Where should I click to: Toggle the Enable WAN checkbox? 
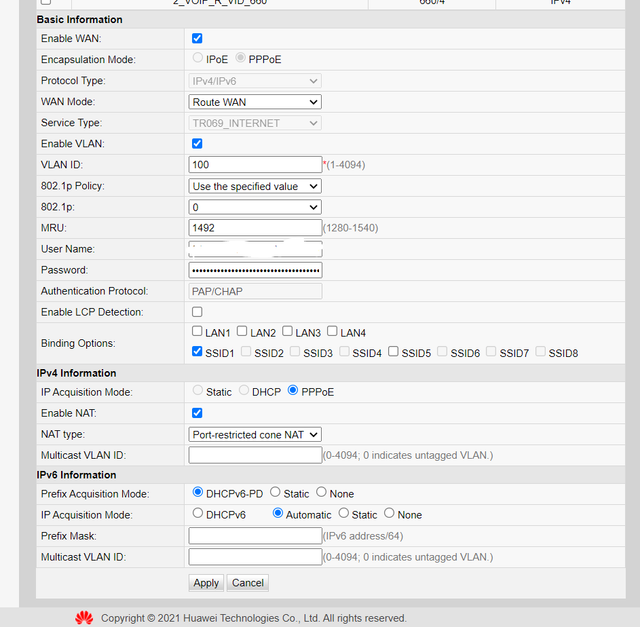tap(197, 38)
